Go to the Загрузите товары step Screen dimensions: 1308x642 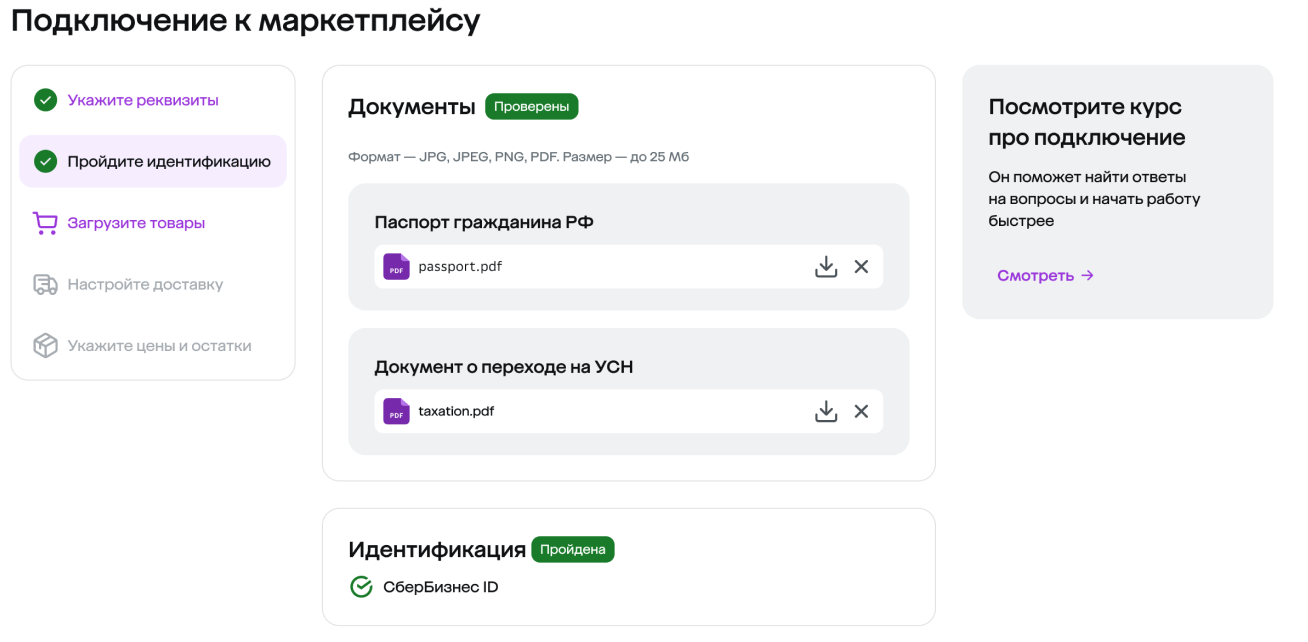136,223
